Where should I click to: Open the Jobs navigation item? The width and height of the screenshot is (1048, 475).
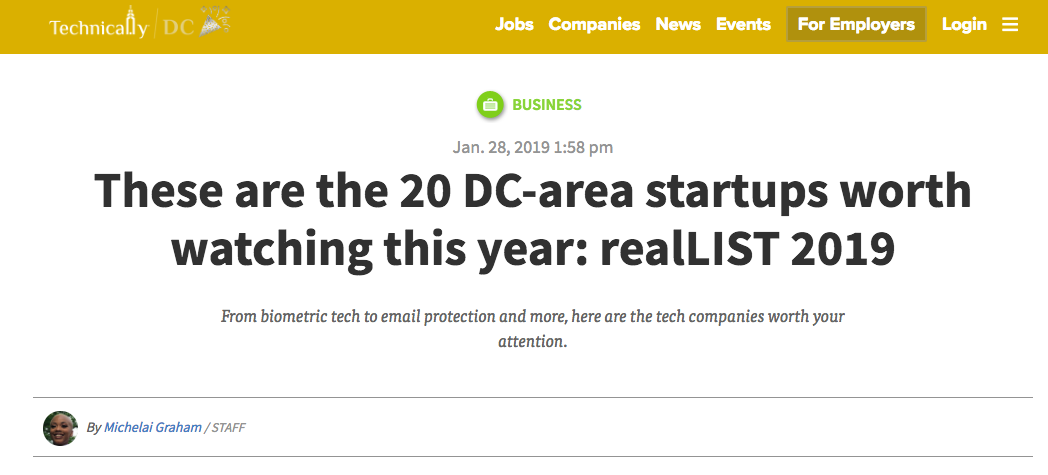(x=514, y=25)
